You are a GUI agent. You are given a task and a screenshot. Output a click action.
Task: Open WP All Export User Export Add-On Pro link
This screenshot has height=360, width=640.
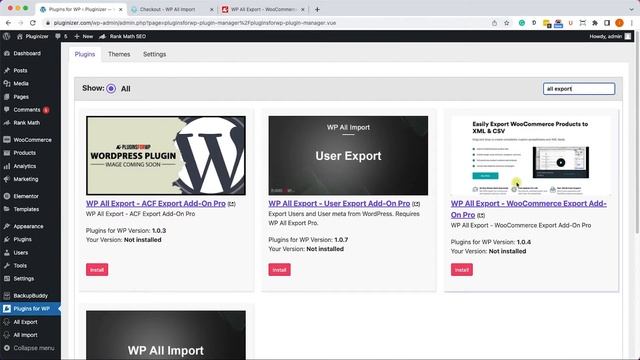pyautogui.click(x=339, y=203)
